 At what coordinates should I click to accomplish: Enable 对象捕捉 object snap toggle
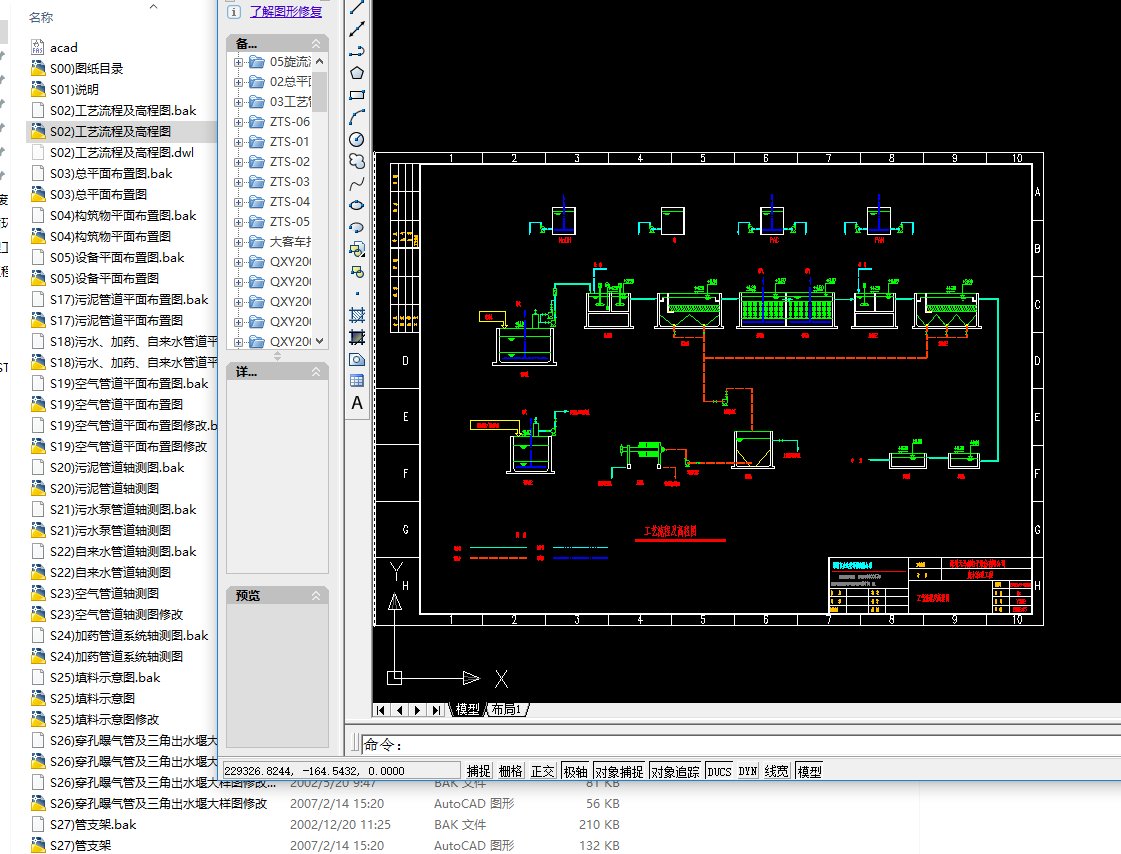[x=618, y=771]
